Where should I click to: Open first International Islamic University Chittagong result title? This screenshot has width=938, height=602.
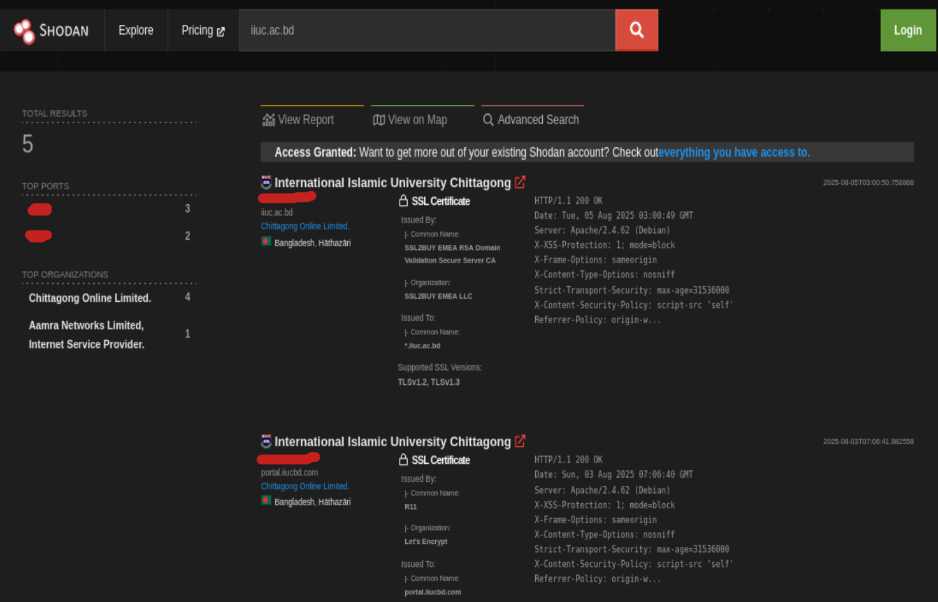392,183
